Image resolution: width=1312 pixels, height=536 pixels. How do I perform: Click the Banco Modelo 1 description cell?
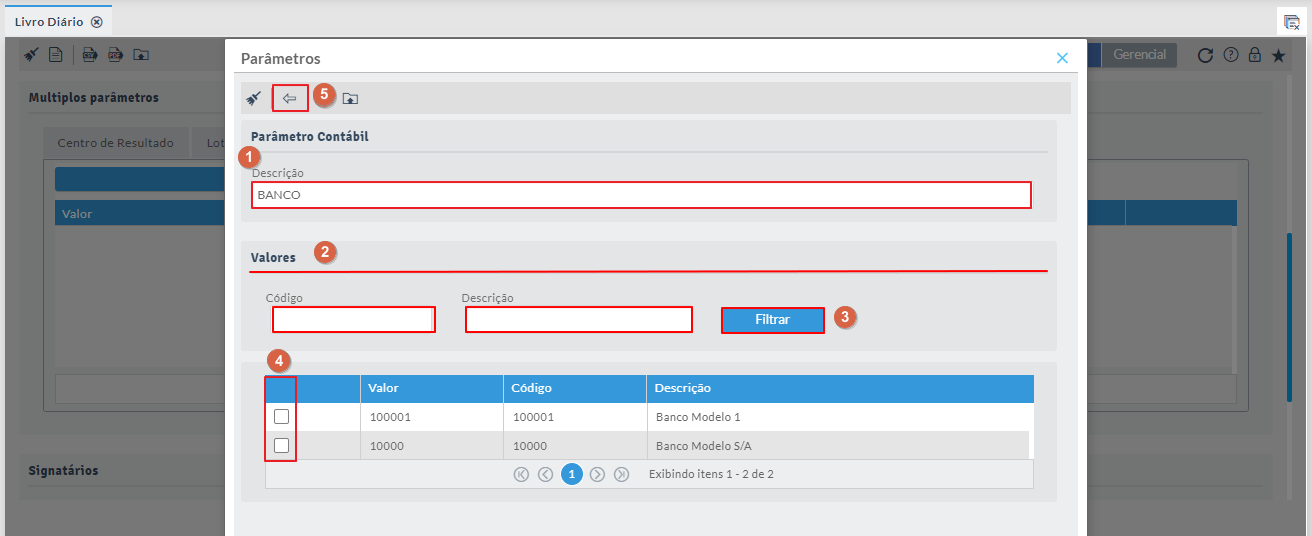tap(840, 417)
